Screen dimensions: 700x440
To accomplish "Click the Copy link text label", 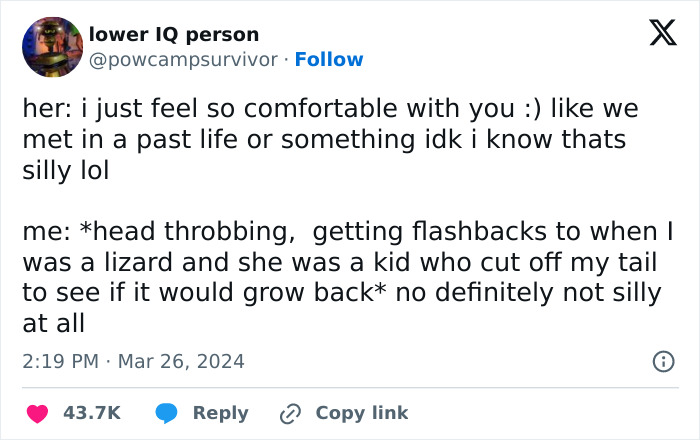I will tap(362, 412).
